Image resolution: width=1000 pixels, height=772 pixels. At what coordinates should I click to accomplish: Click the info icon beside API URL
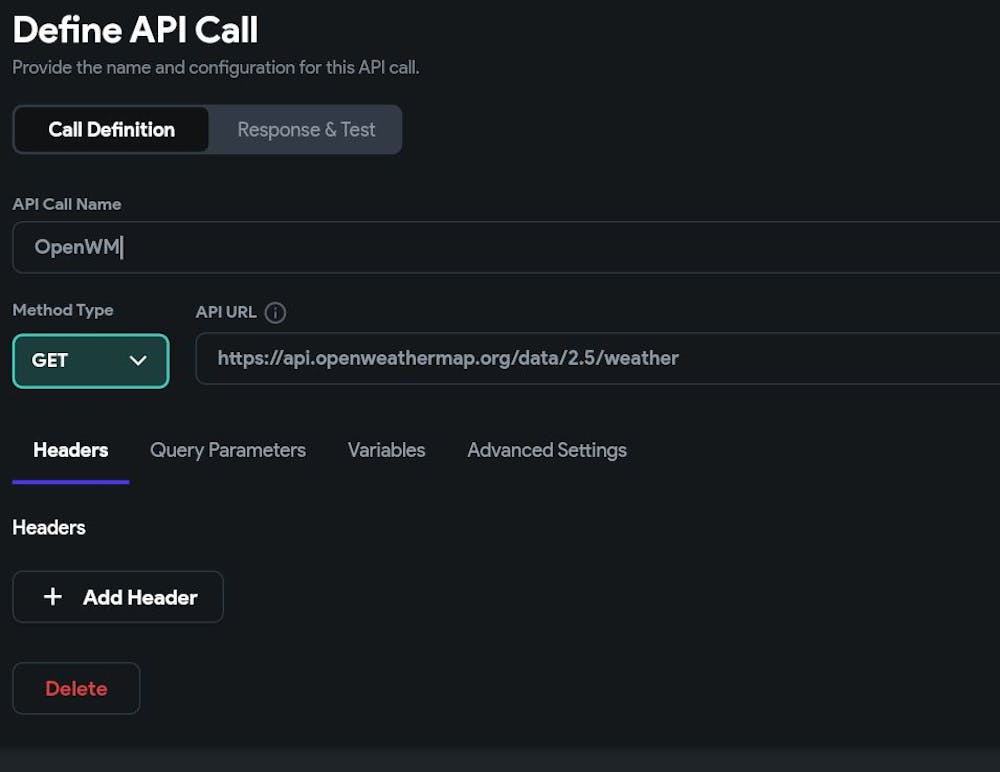(275, 312)
